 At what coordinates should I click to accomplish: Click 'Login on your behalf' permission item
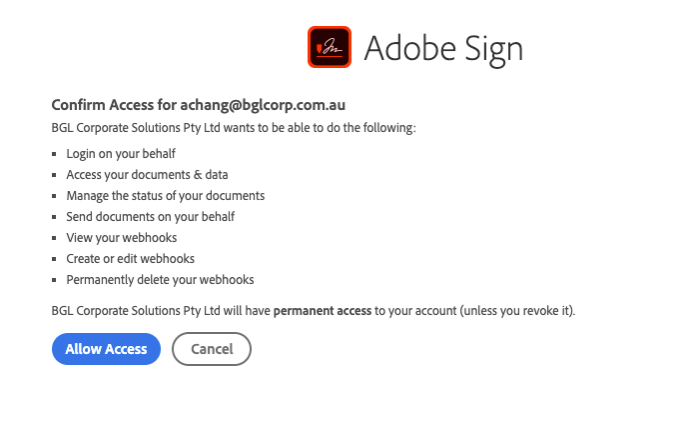(x=121, y=153)
